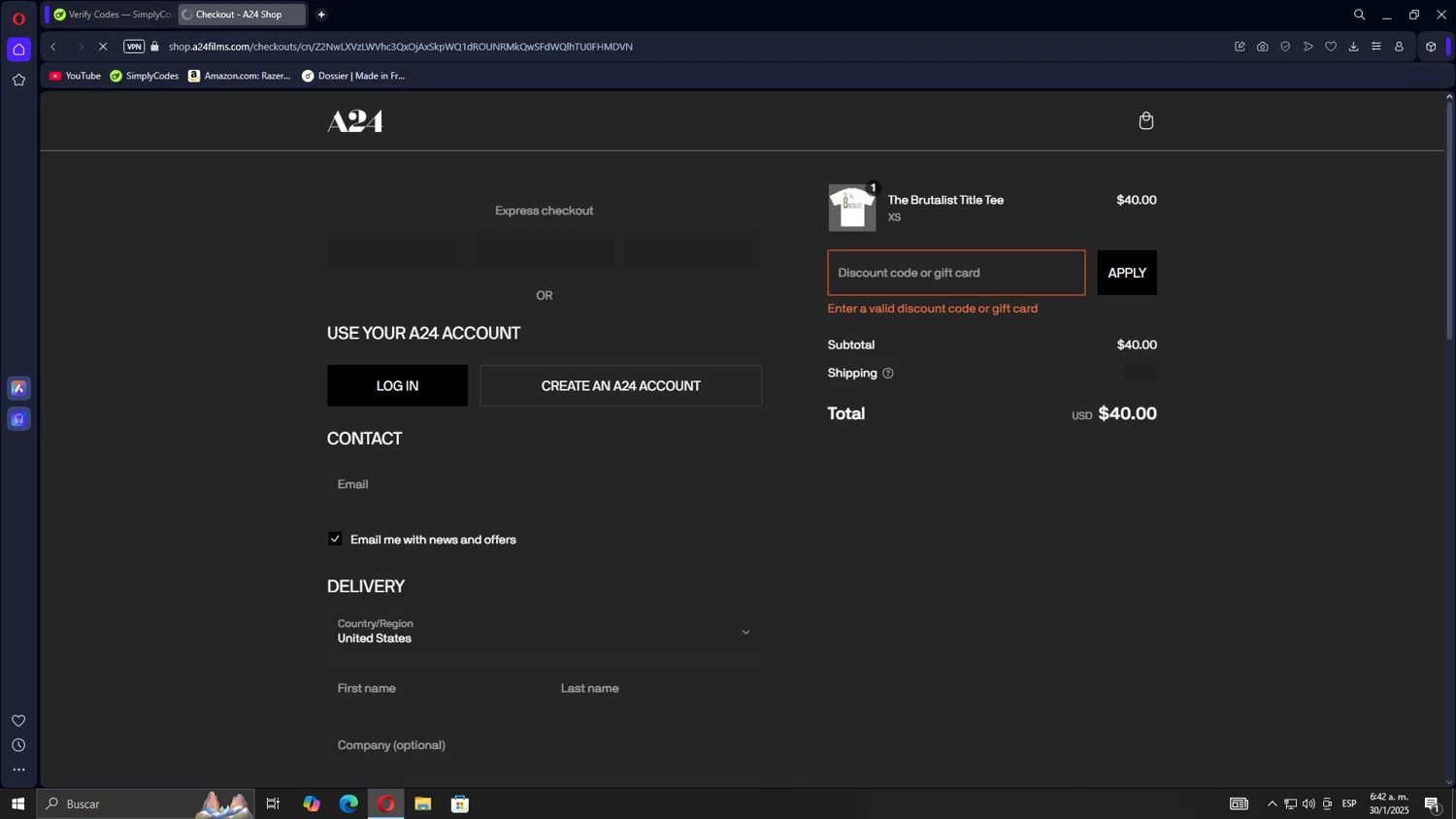This screenshot has height=819, width=1456.
Task: Click the address bar URL
Action: point(400,47)
